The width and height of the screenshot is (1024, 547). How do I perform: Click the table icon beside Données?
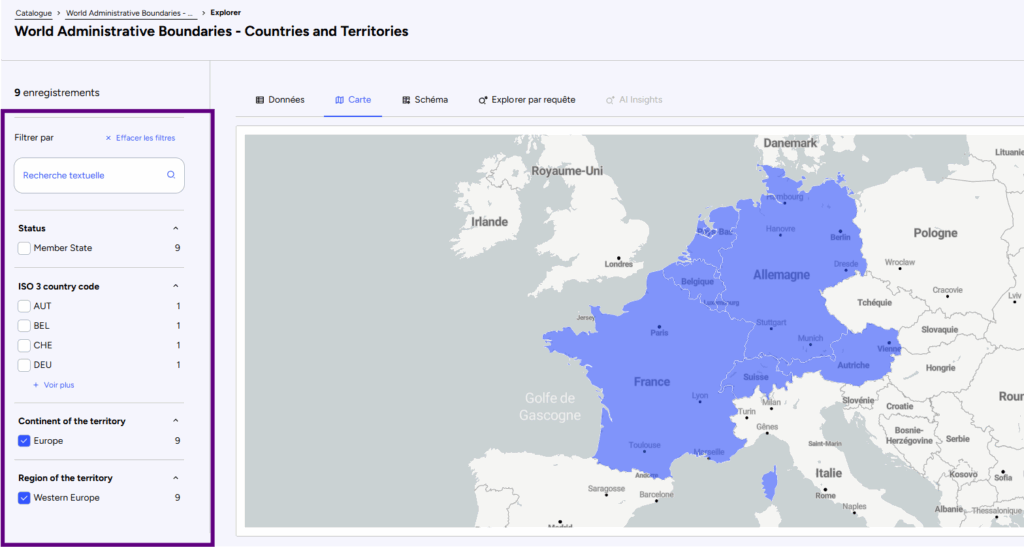click(x=260, y=100)
